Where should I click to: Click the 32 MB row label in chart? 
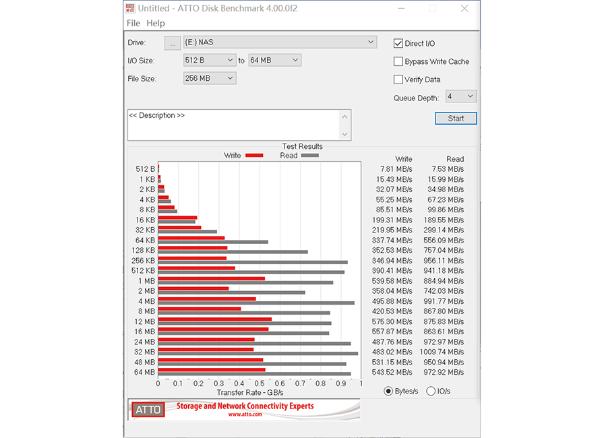tap(145, 352)
